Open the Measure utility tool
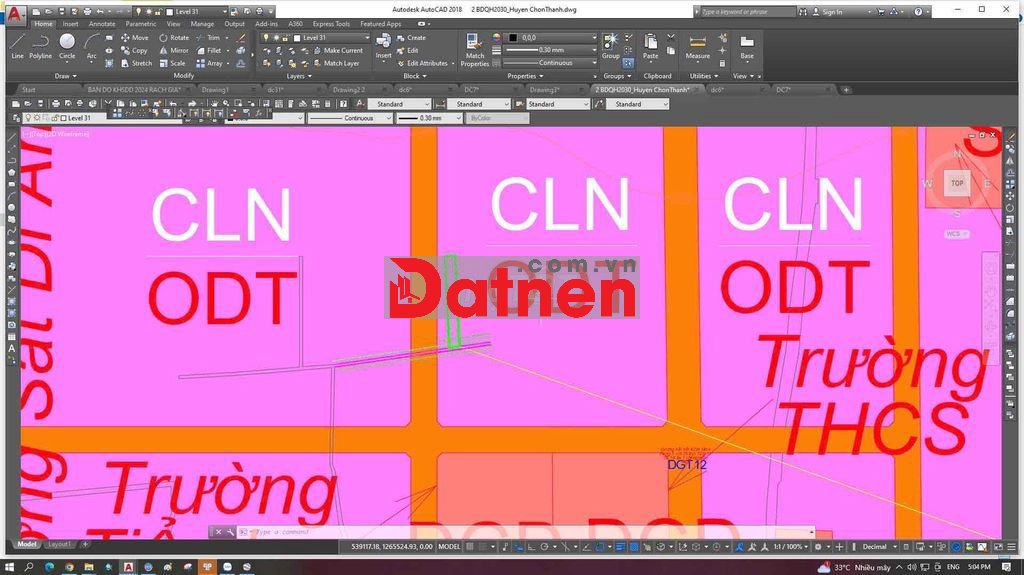1024x575 pixels. tap(698, 46)
